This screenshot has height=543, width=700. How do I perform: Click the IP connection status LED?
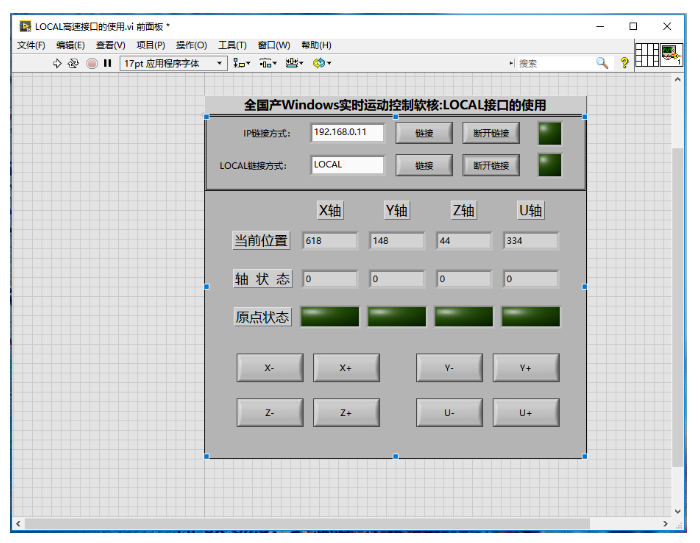550,134
